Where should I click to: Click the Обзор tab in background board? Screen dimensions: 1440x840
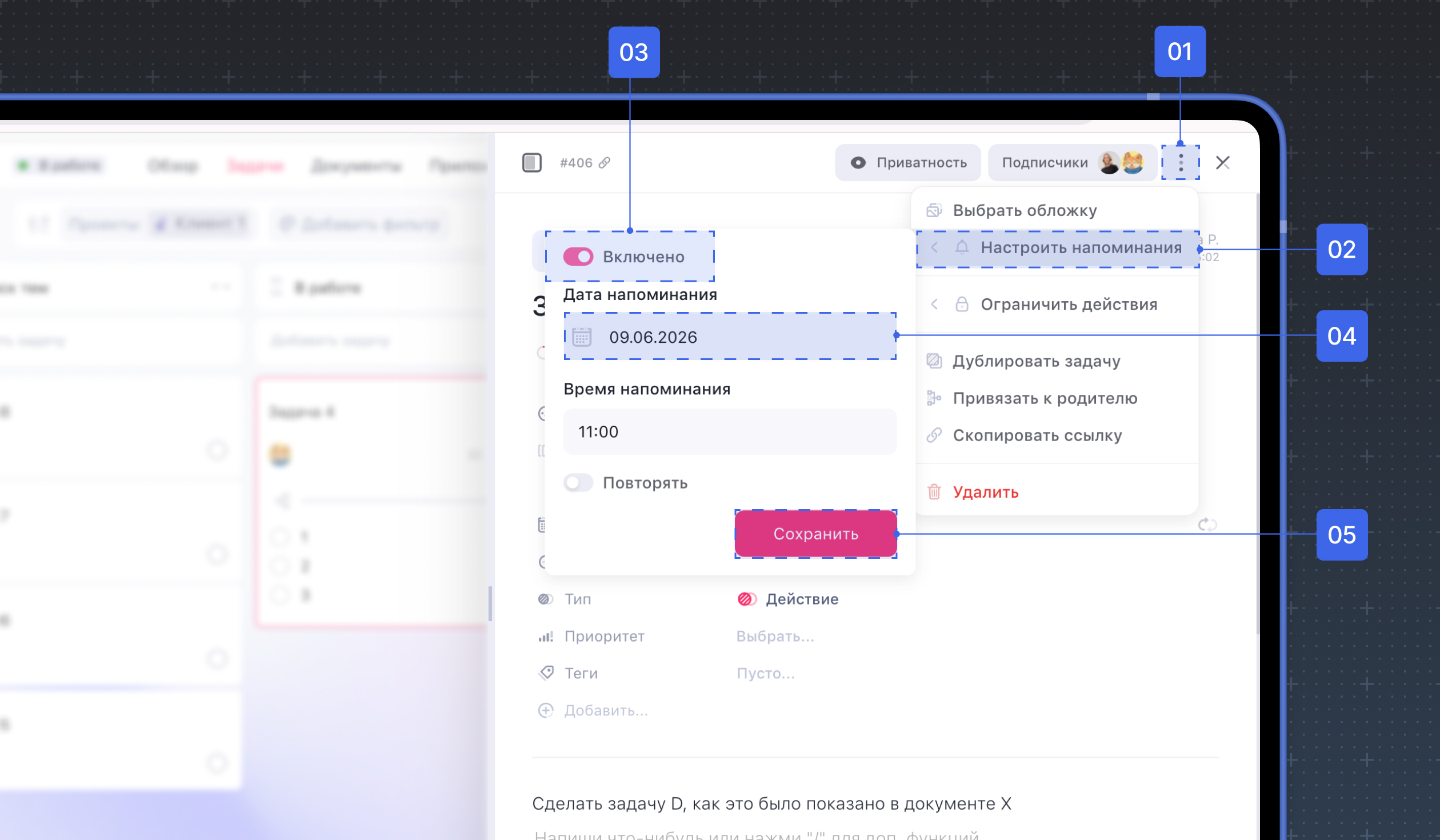(173, 166)
